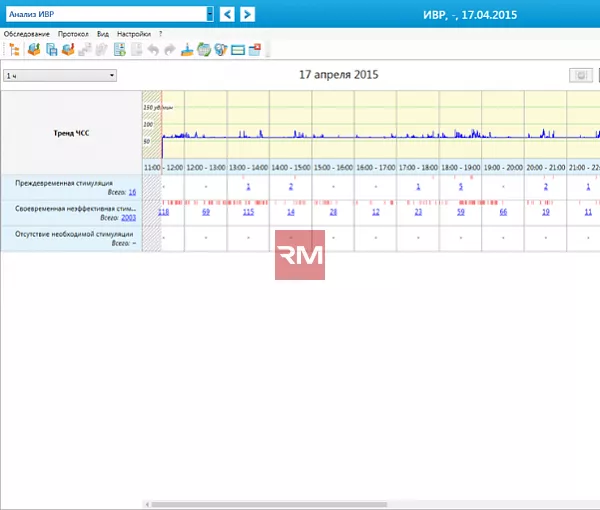Screen dimensions: 600x510
Task: Click the export box icon with red arrow
Action: (x=68, y=50)
